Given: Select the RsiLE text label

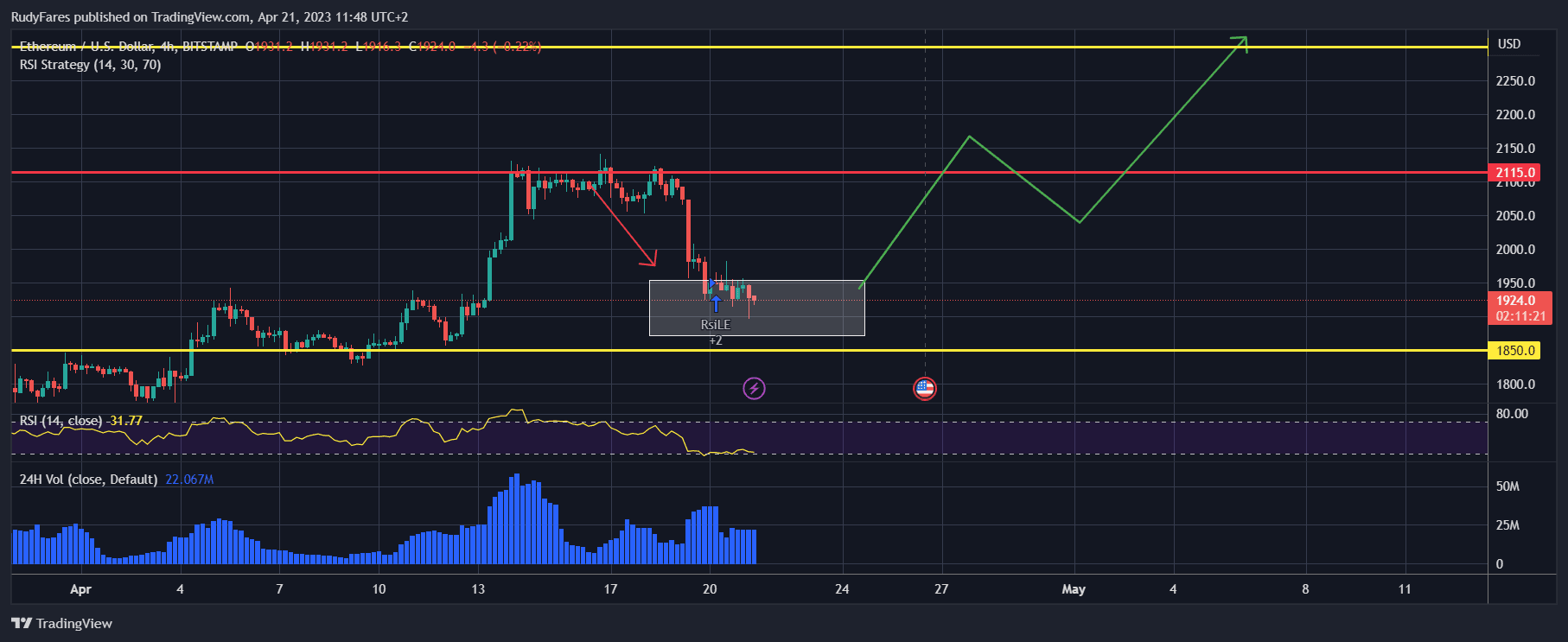Looking at the screenshot, I should [715, 325].
